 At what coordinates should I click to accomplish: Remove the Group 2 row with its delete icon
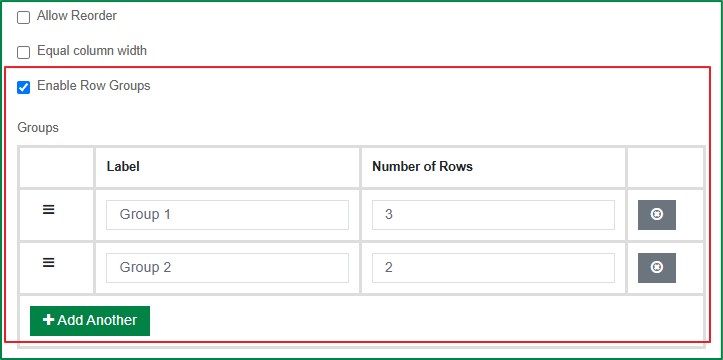(657, 267)
